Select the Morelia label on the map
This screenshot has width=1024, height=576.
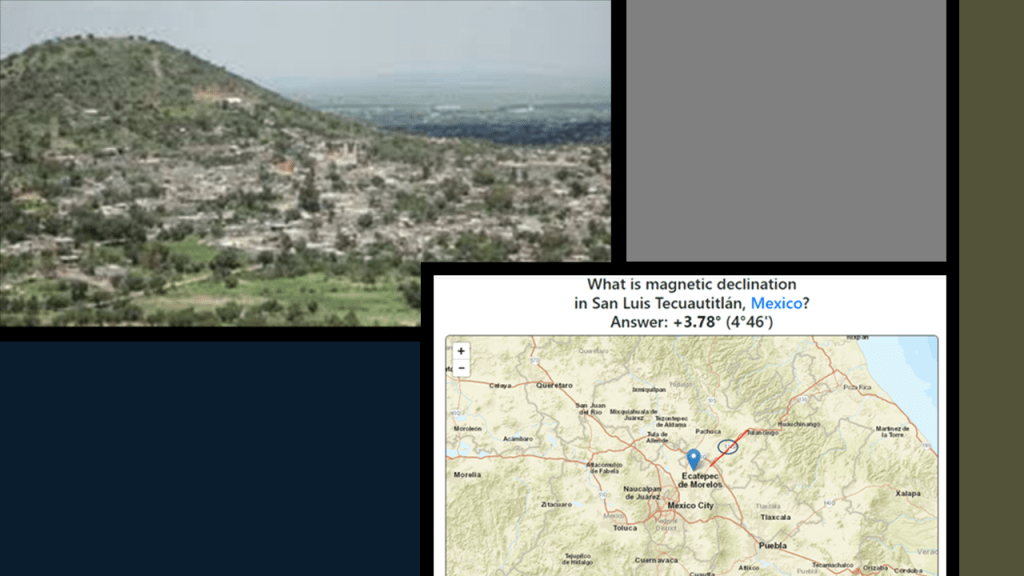pos(466,474)
